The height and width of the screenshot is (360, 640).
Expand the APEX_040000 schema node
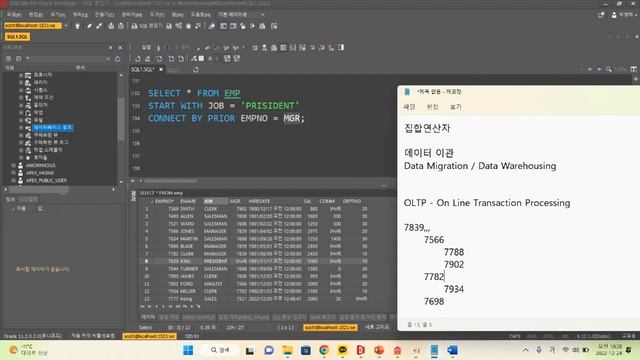coord(13,173)
